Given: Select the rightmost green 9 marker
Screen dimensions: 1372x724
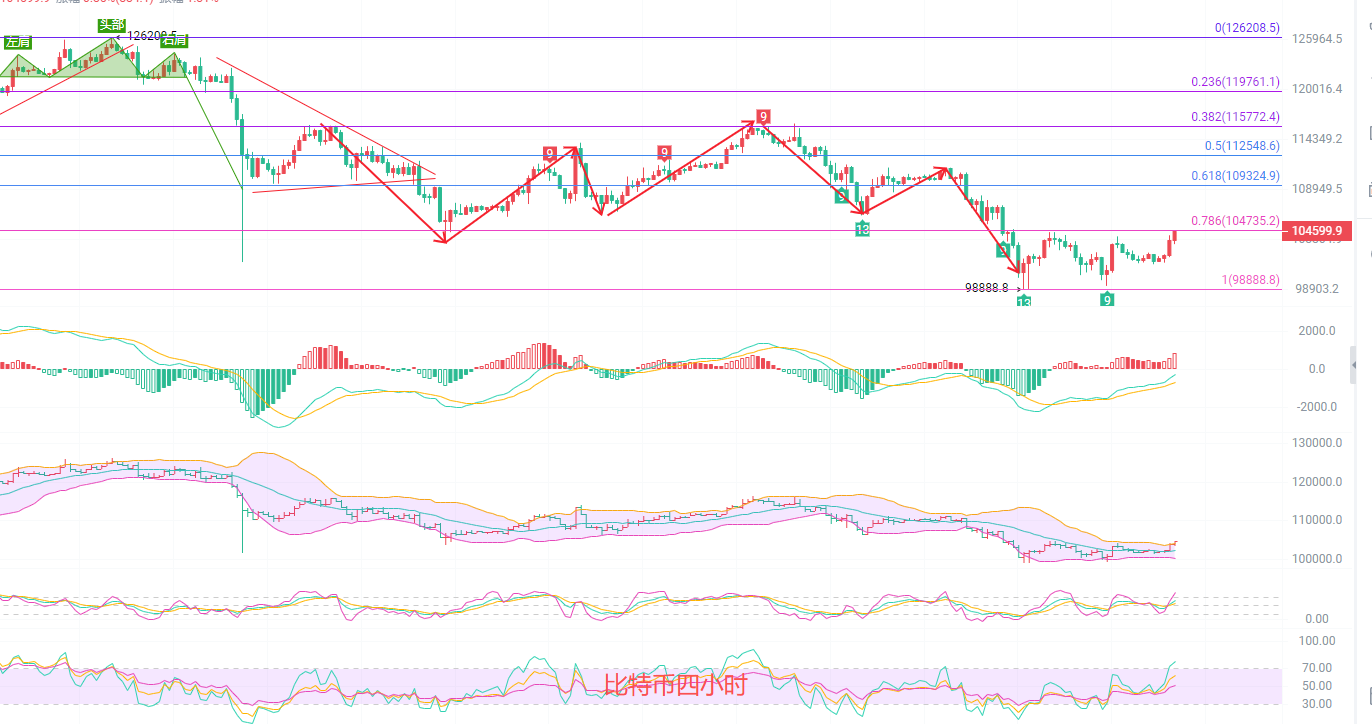Looking at the screenshot, I should point(1107,299).
